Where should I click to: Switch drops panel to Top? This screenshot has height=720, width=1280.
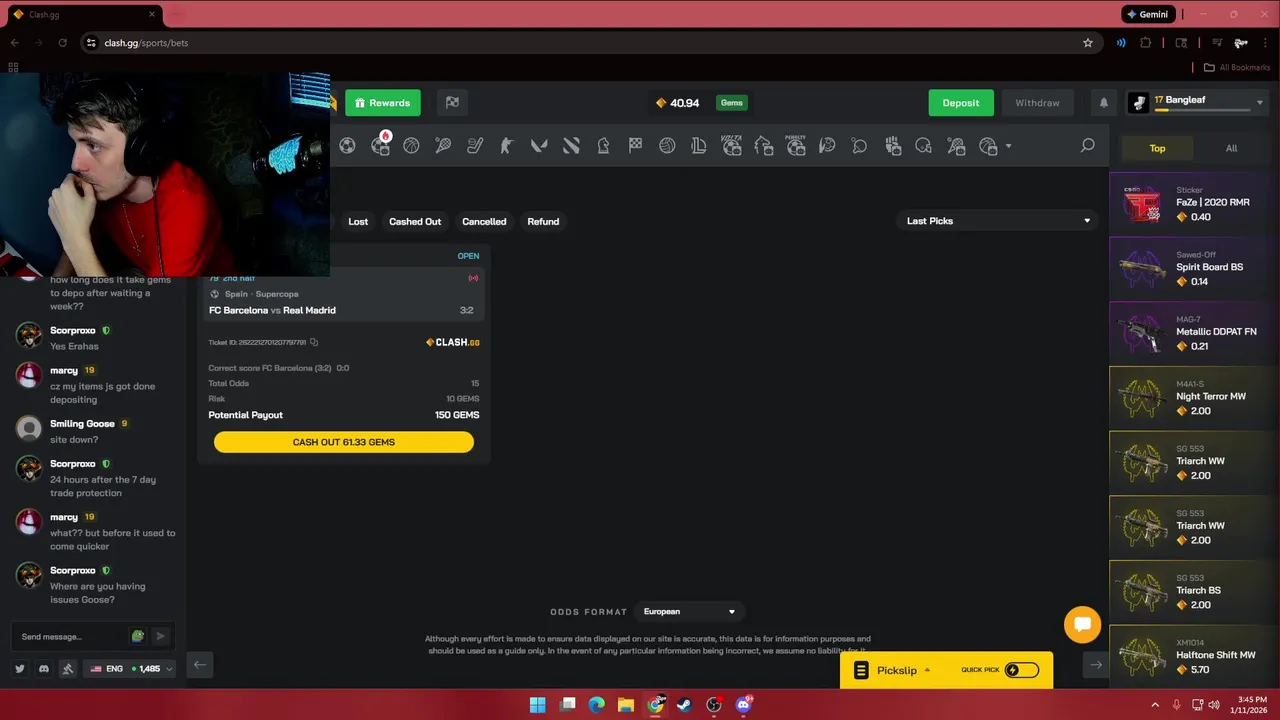click(x=1157, y=148)
